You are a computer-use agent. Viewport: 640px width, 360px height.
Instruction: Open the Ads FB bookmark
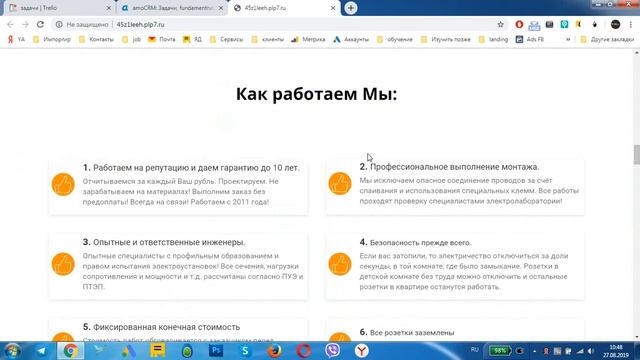pos(530,40)
